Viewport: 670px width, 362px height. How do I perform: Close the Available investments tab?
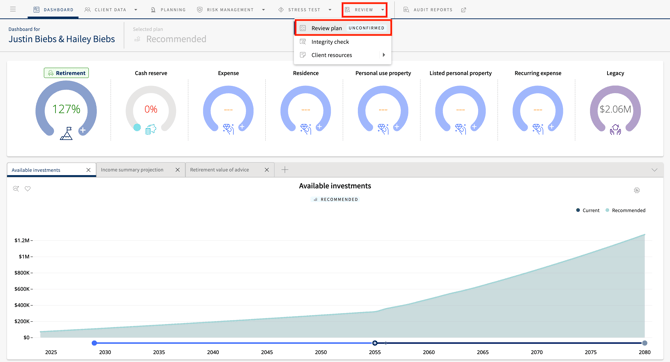click(x=88, y=170)
